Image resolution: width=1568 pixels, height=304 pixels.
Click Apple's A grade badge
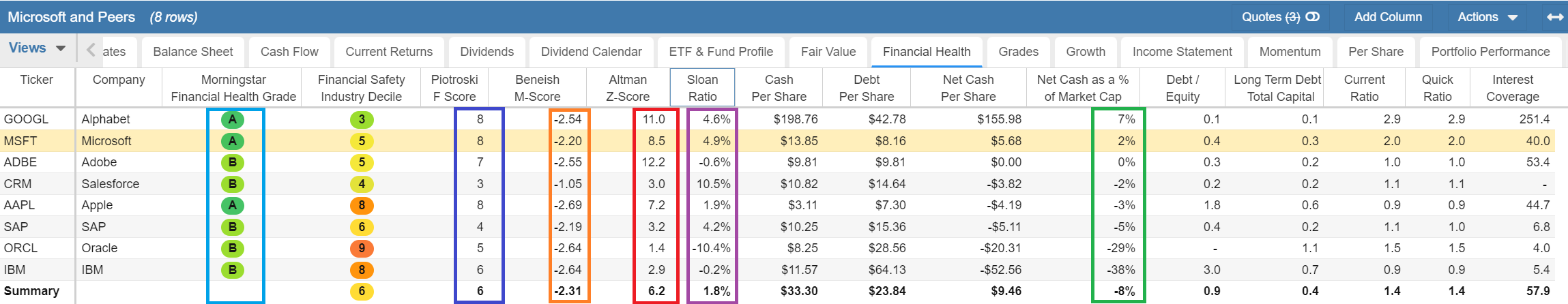point(233,206)
